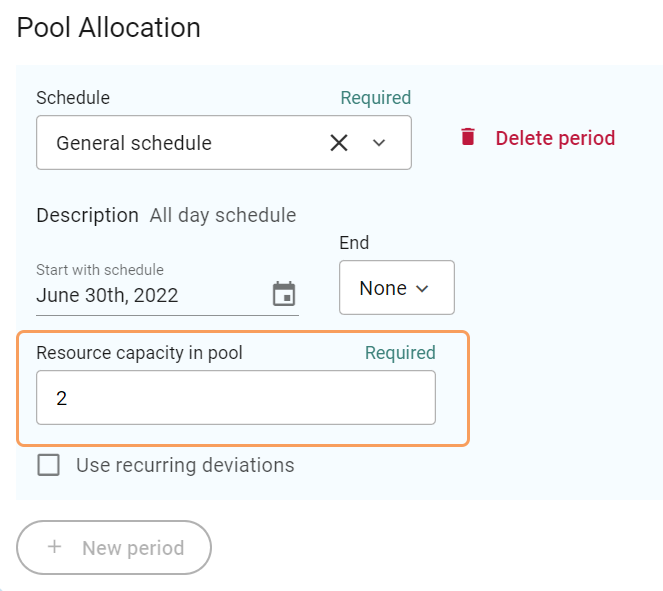Focus the Resource capacity in pool field
663x591 pixels.
235,398
